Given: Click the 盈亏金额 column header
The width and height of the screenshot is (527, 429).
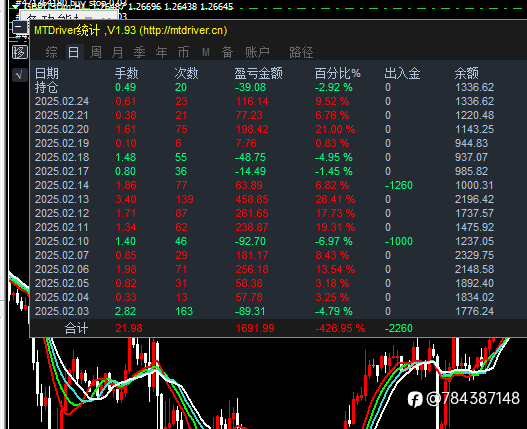Looking at the screenshot, I should click(x=258, y=73).
